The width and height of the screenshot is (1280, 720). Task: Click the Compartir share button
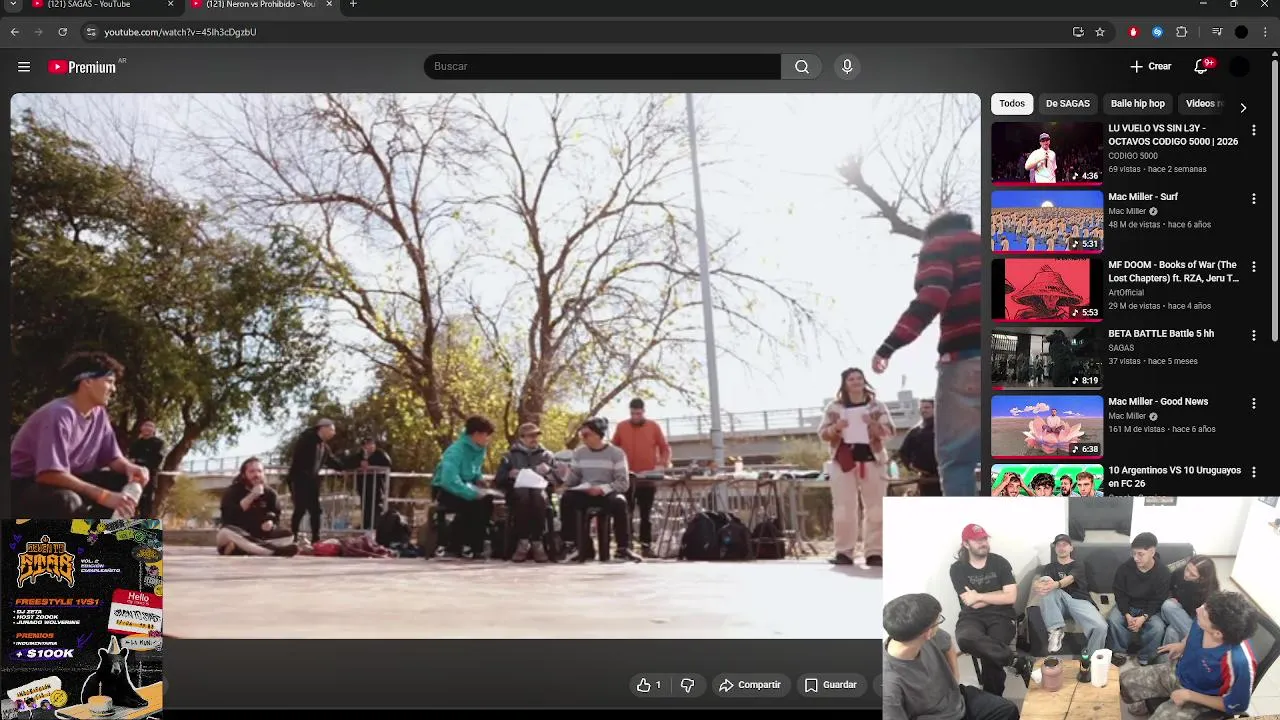[x=750, y=685]
